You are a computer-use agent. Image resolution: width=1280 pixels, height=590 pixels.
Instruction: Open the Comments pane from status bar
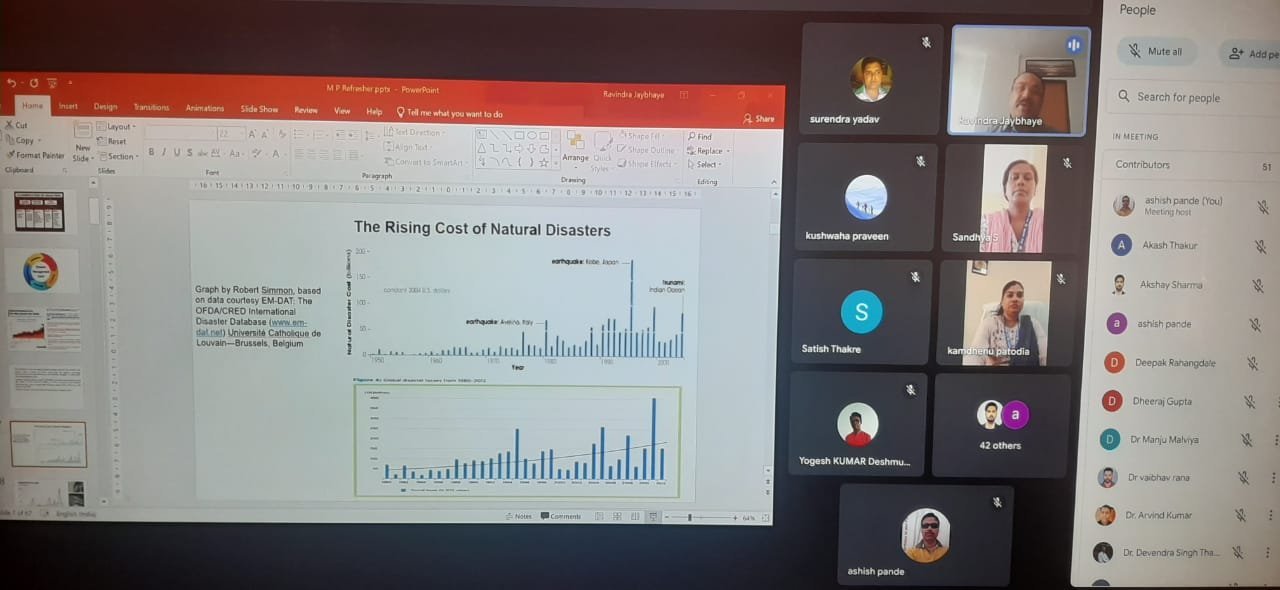(561, 516)
